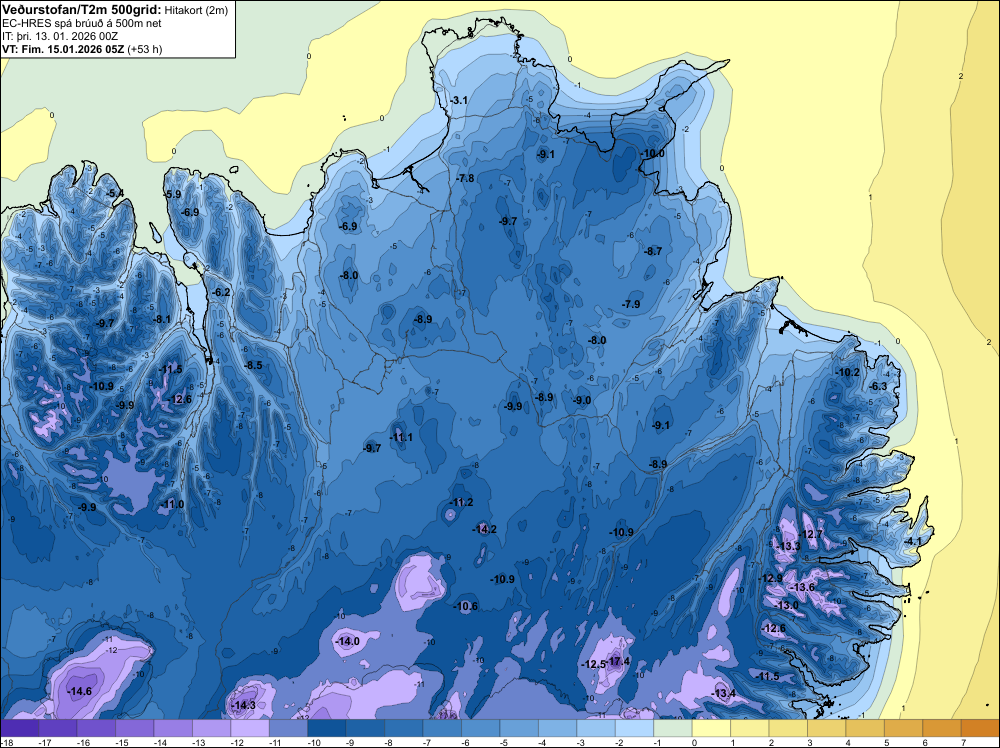Click the initial time line "IT: þri. 13. 01. 2026 00Z"
This screenshot has width=1000, height=748.
[x=60, y=36]
